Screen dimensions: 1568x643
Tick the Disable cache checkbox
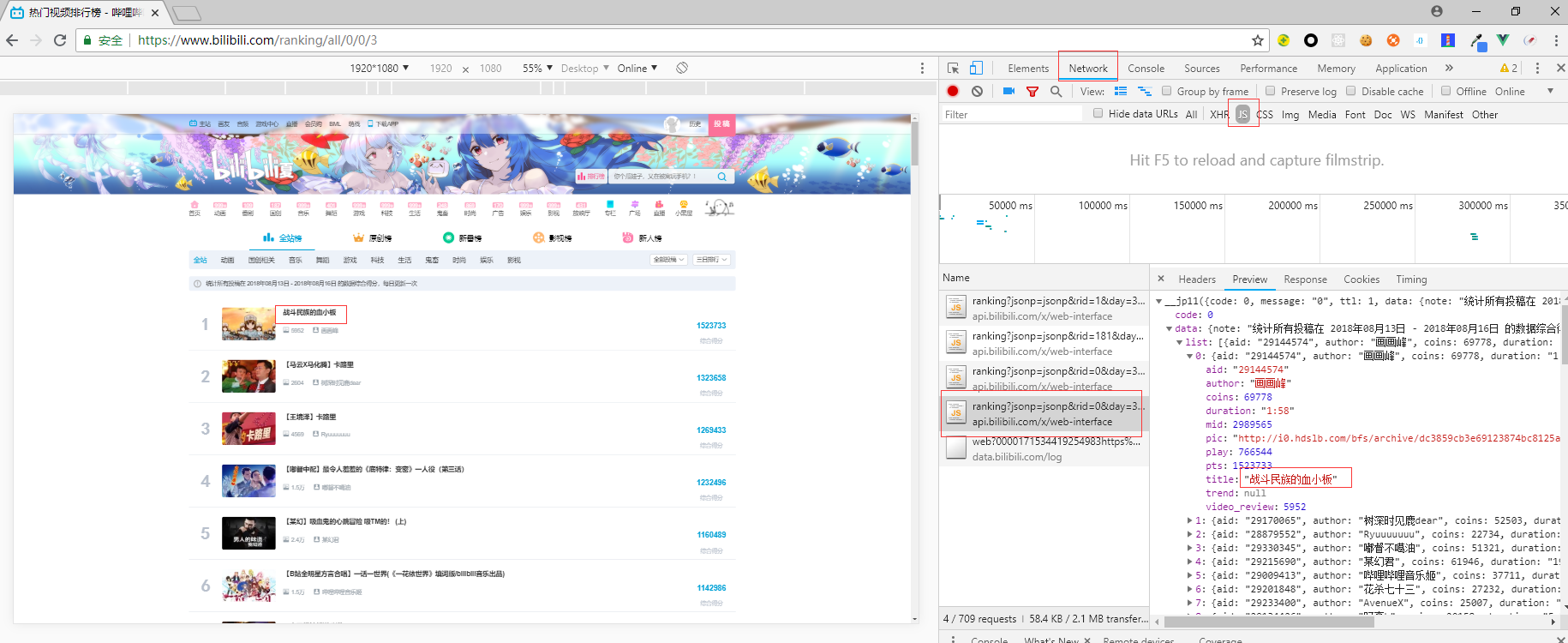(x=1351, y=91)
